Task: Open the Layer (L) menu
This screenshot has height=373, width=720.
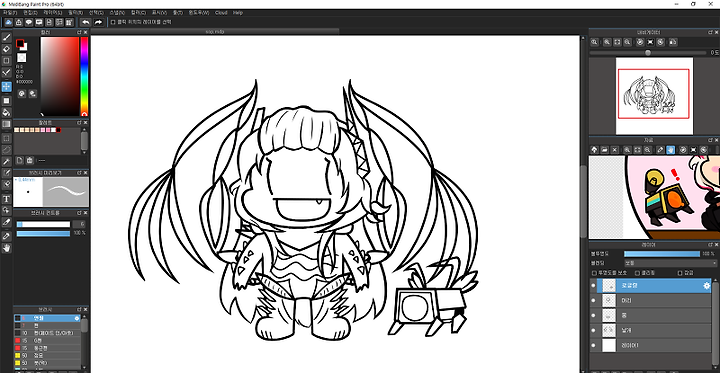Action: (53, 13)
